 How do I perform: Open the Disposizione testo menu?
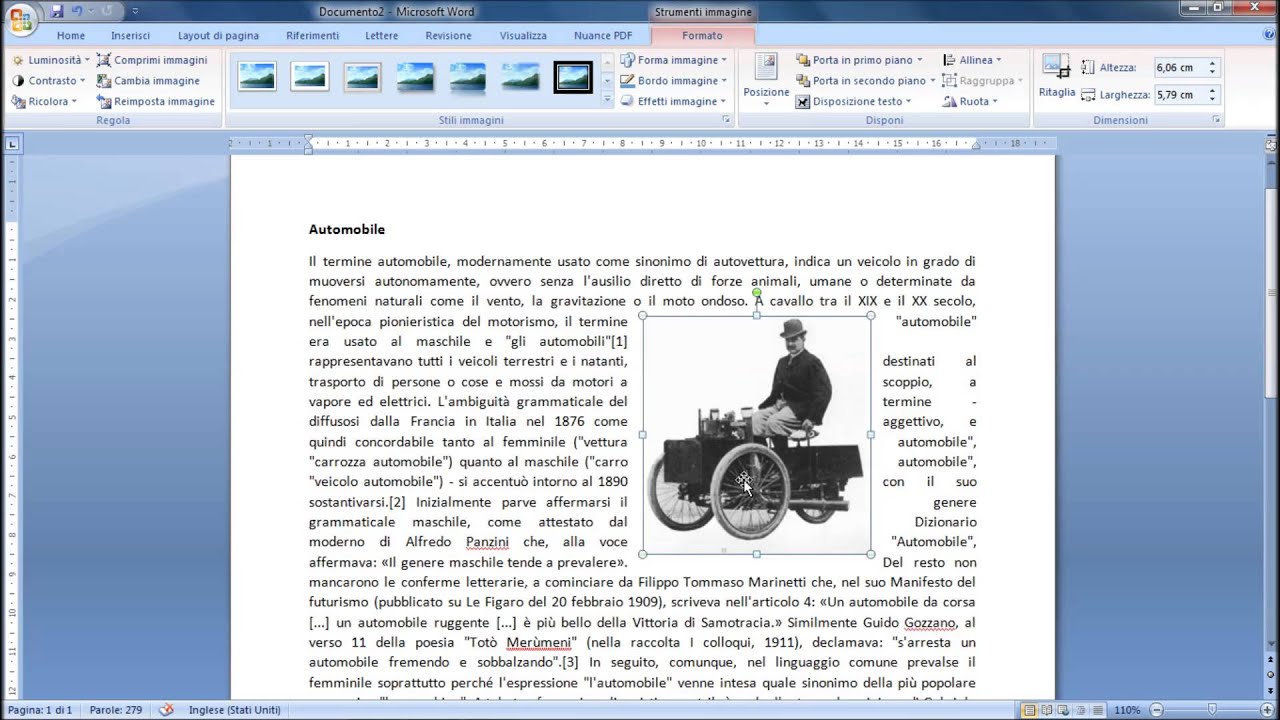[x=853, y=101]
